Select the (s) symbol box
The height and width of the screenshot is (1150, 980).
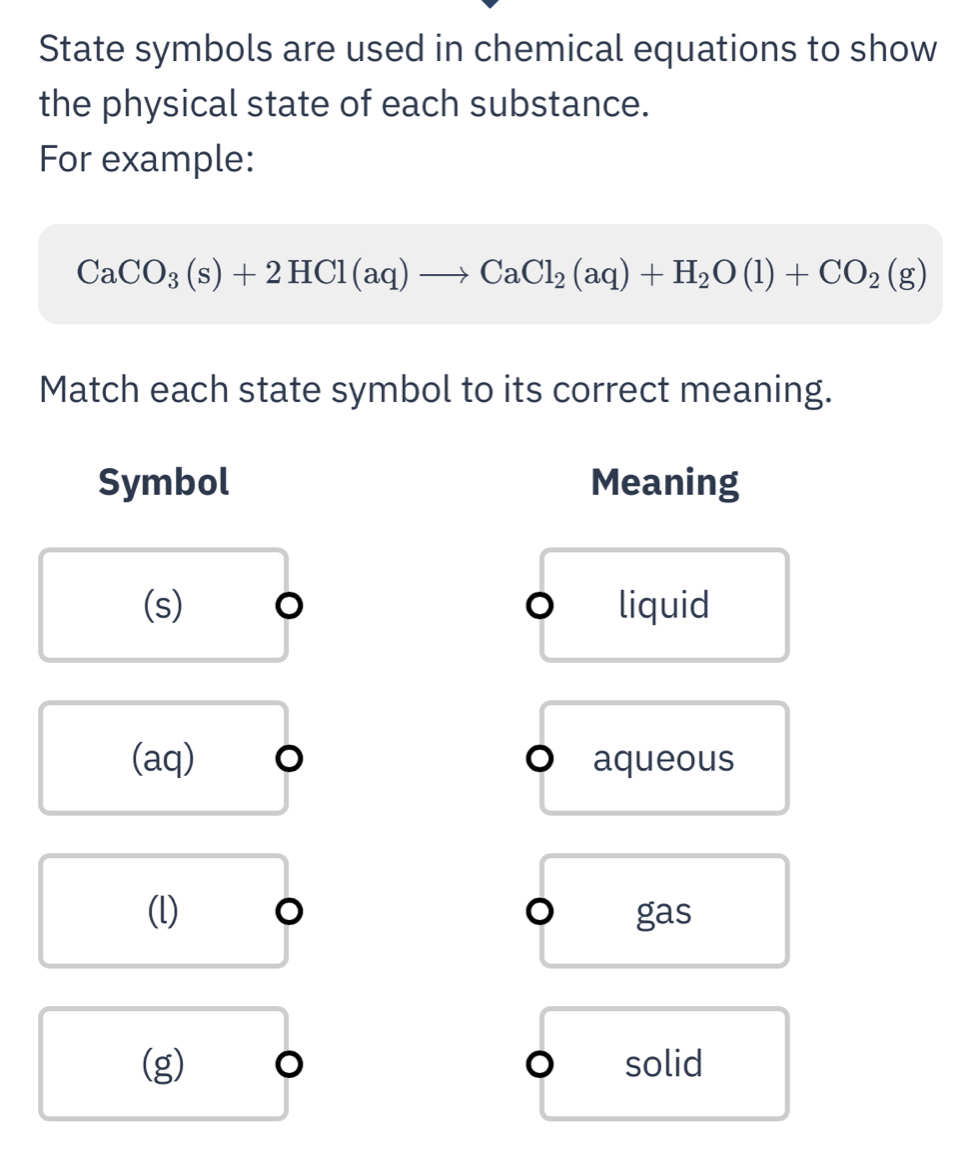coord(163,605)
